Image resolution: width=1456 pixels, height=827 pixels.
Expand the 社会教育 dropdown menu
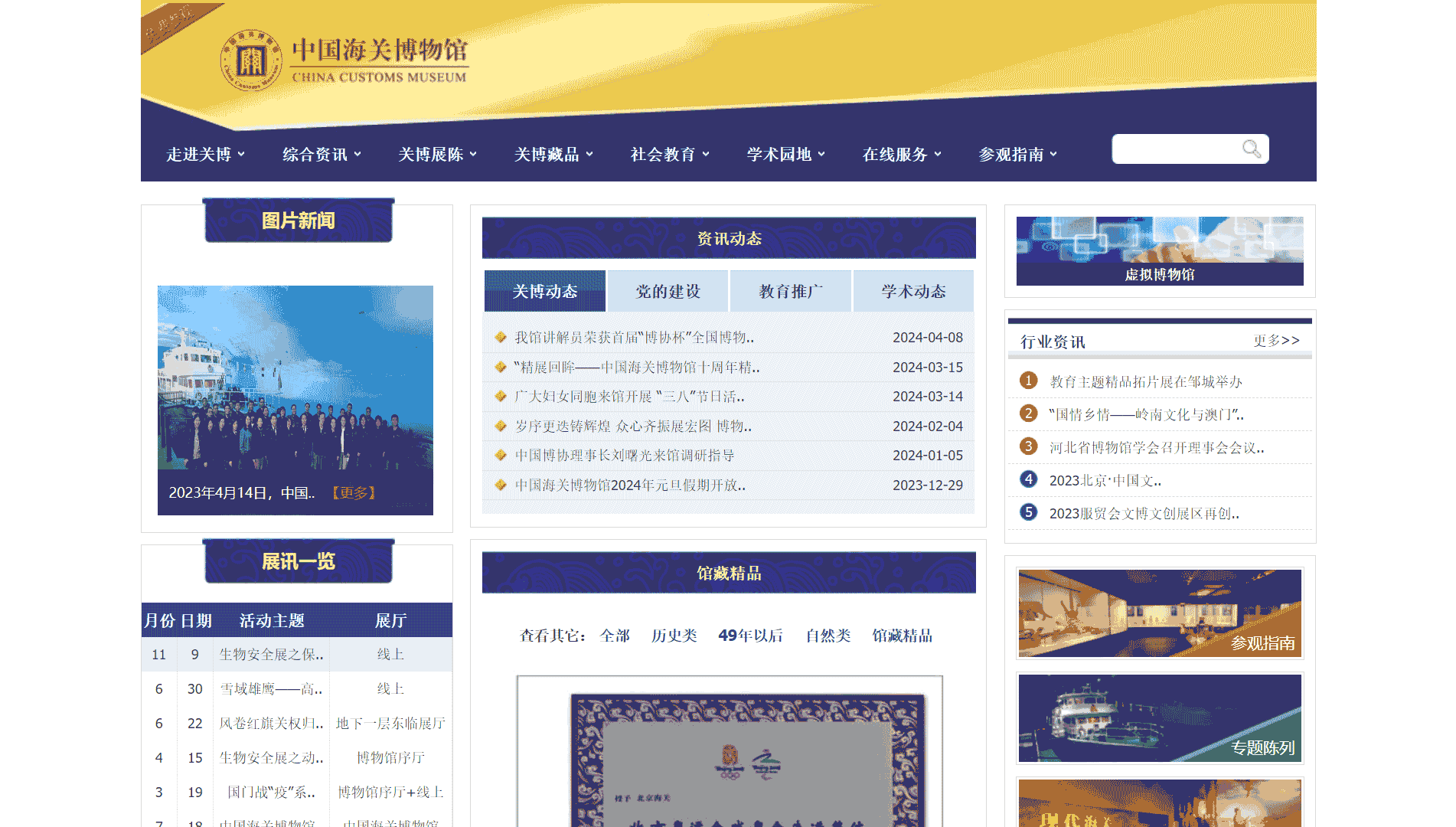[x=670, y=155]
